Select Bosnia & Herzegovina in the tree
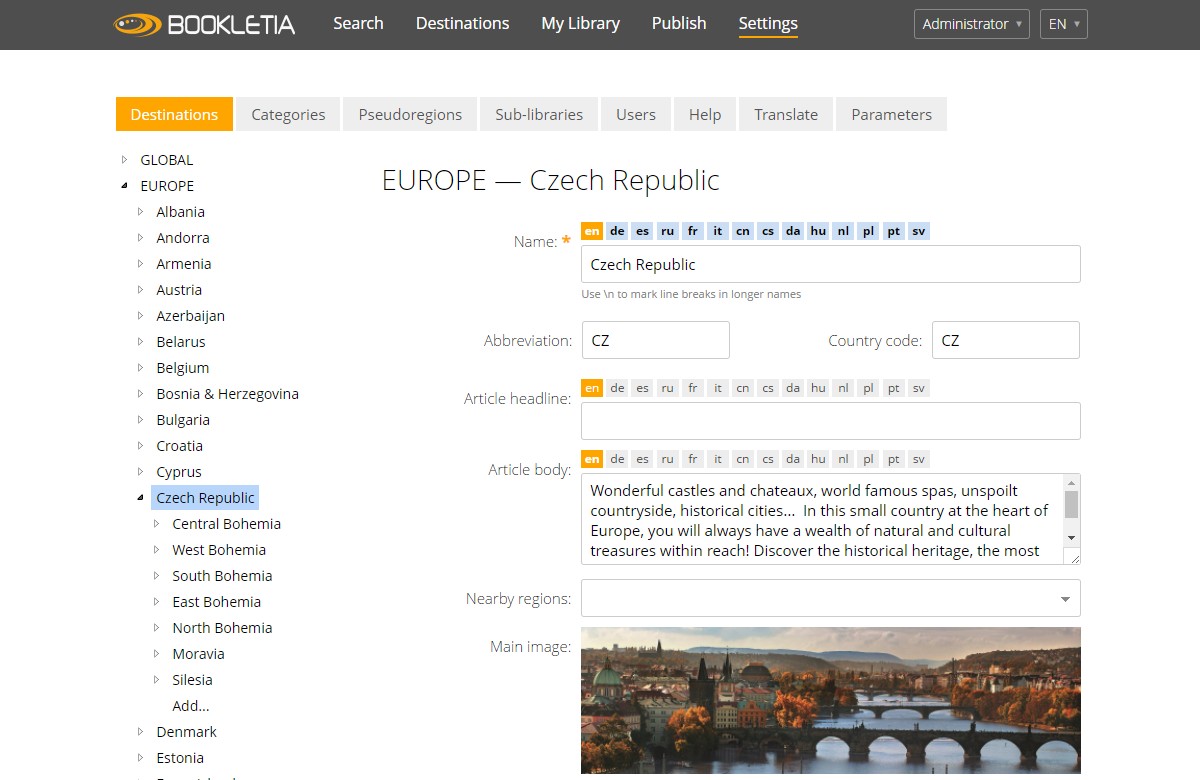This screenshot has height=780, width=1200. pos(227,394)
